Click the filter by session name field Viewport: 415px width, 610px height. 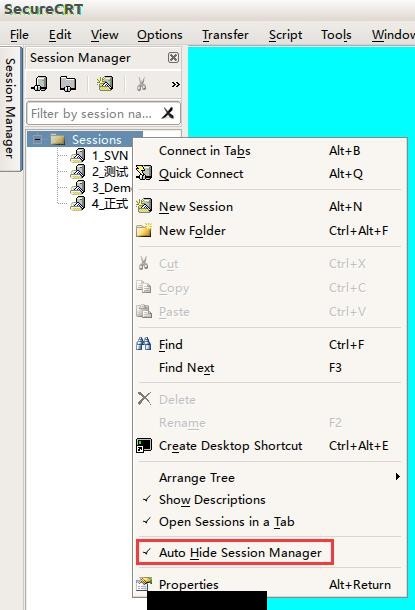(93, 113)
